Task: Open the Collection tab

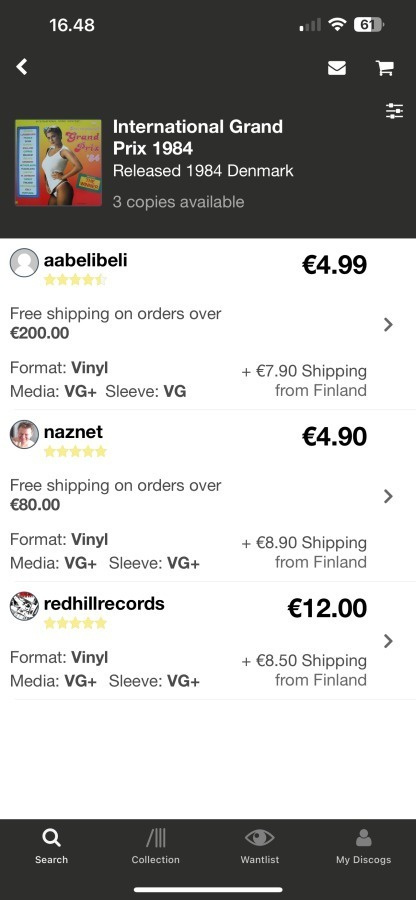Action: (x=155, y=847)
